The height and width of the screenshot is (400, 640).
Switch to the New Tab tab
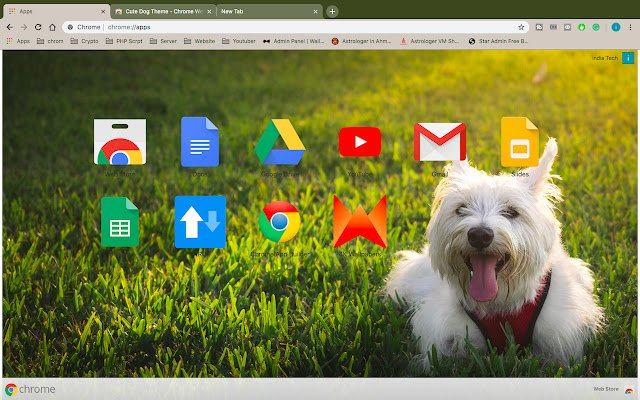[265, 11]
